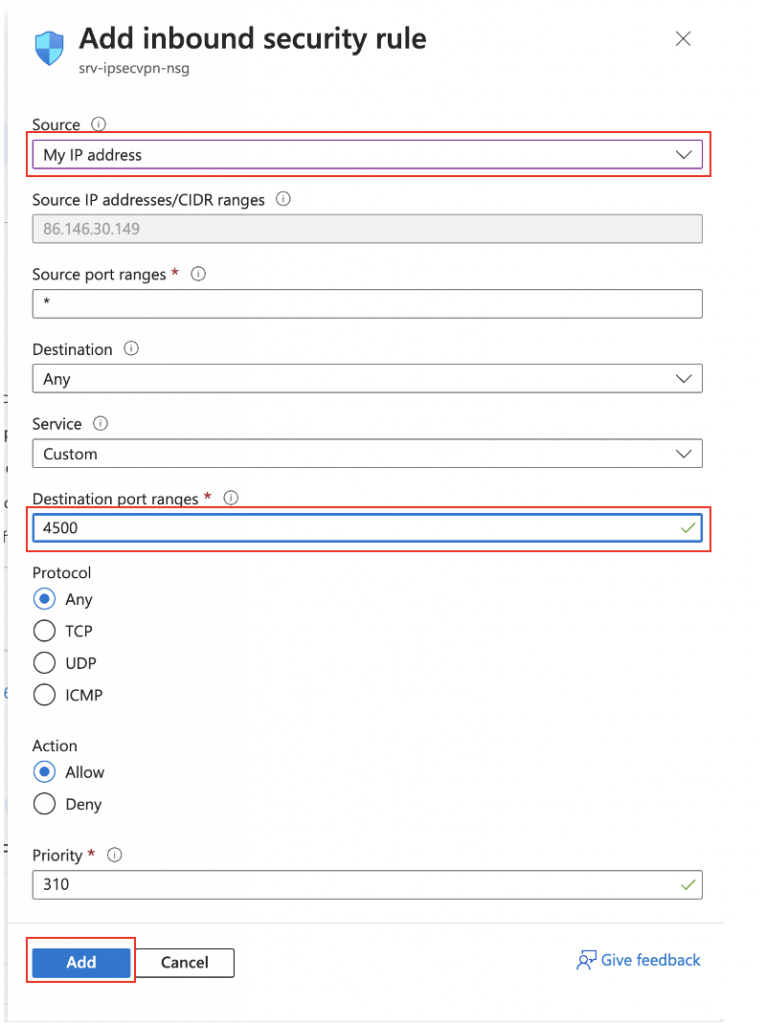Screen dimensions: 766x1024
Task: Click the info icon next to Source
Action: [x=99, y=124]
